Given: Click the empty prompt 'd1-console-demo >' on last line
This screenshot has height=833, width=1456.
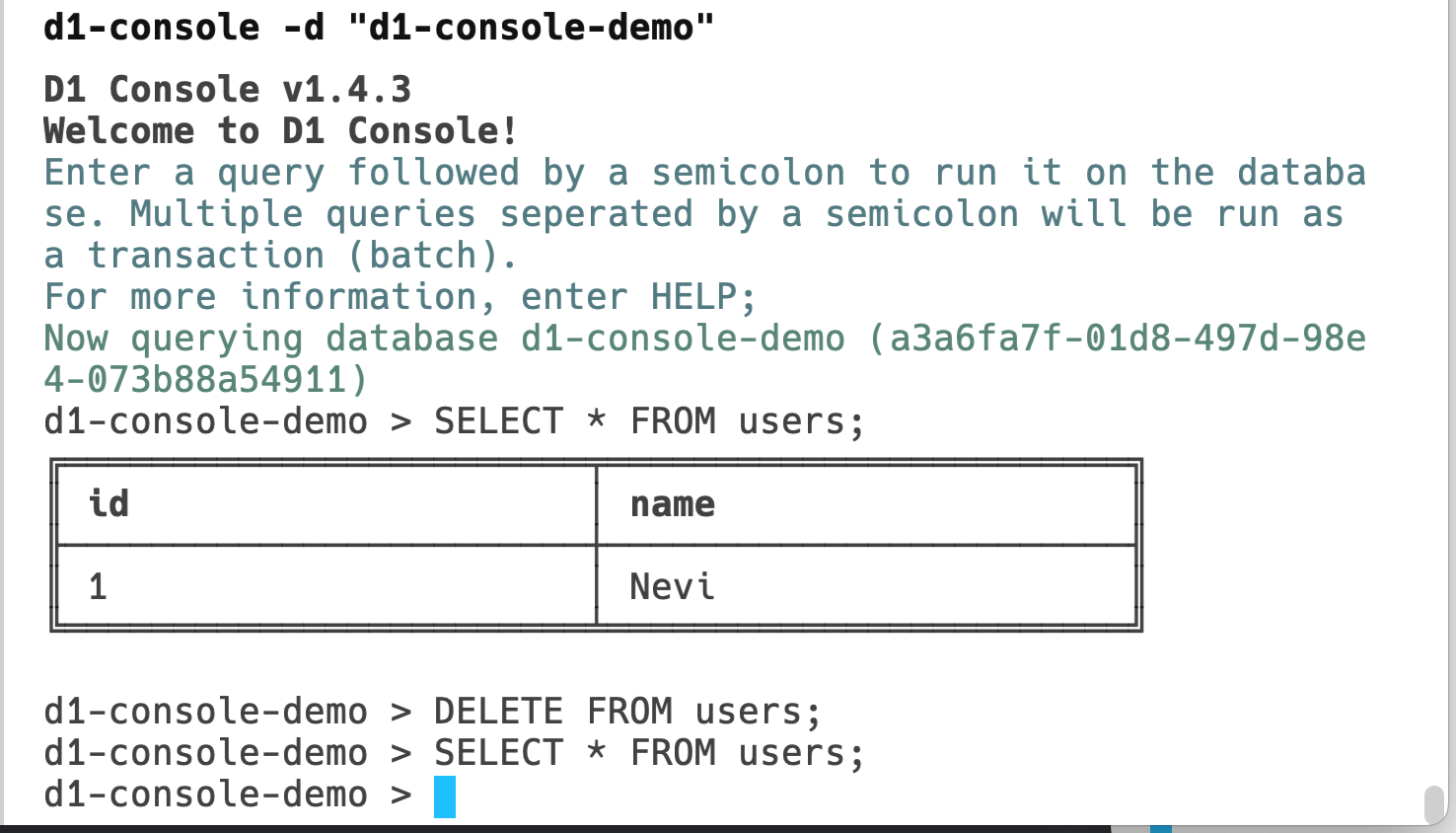Looking at the screenshot, I should tap(227, 795).
